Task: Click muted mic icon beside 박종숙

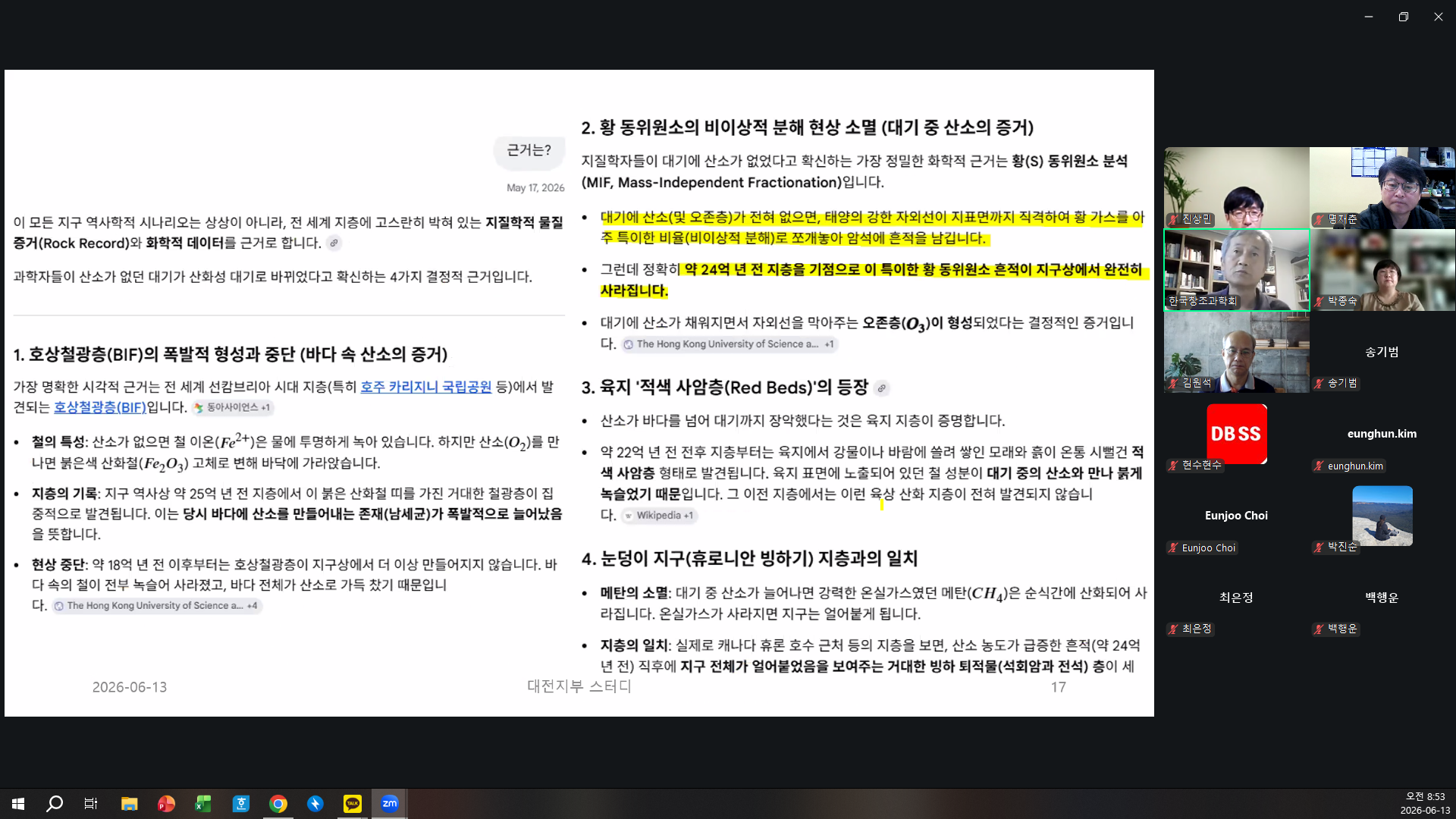Action: (1319, 301)
